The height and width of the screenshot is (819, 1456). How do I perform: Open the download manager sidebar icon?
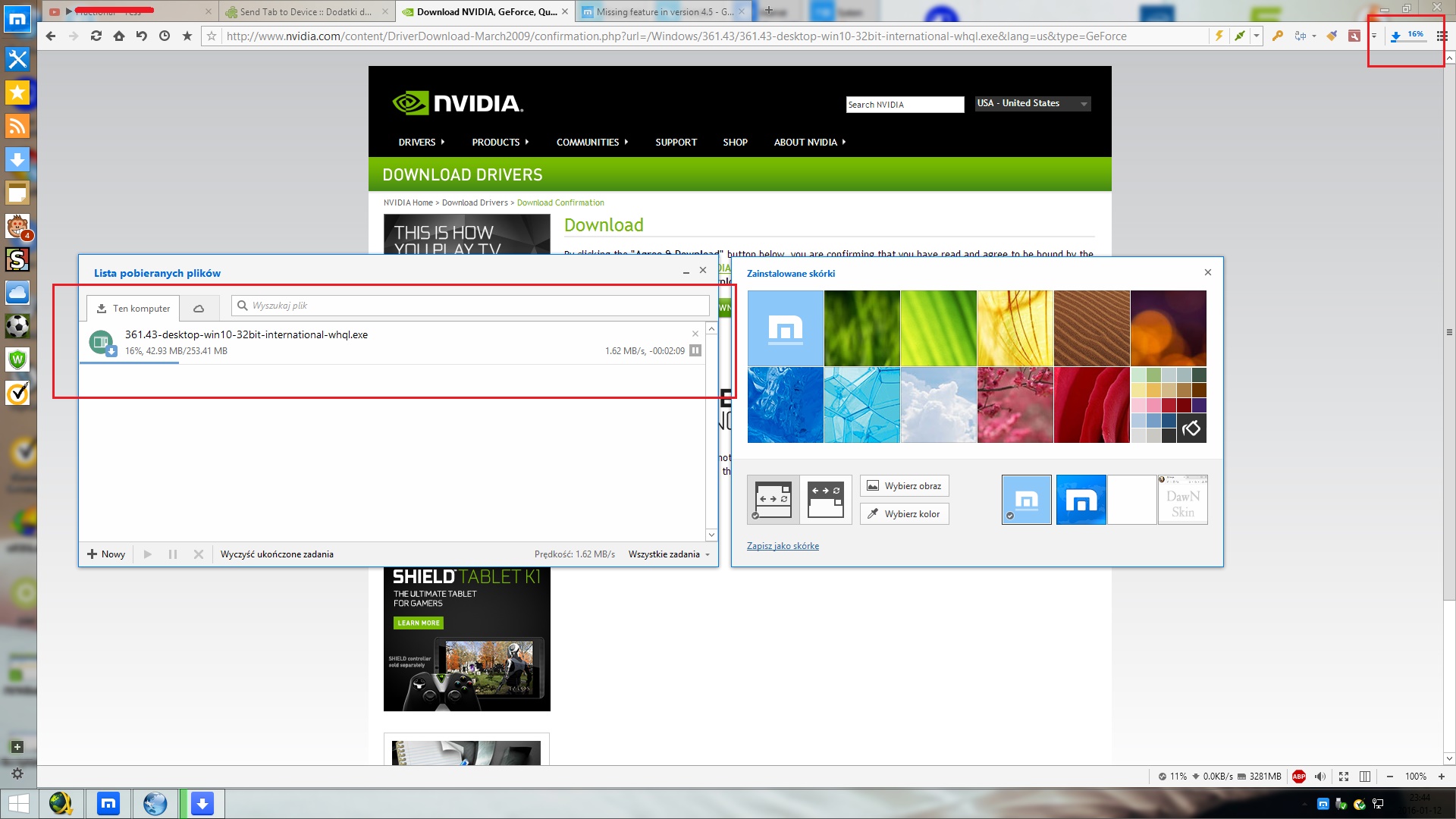pyautogui.click(x=17, y=159)
